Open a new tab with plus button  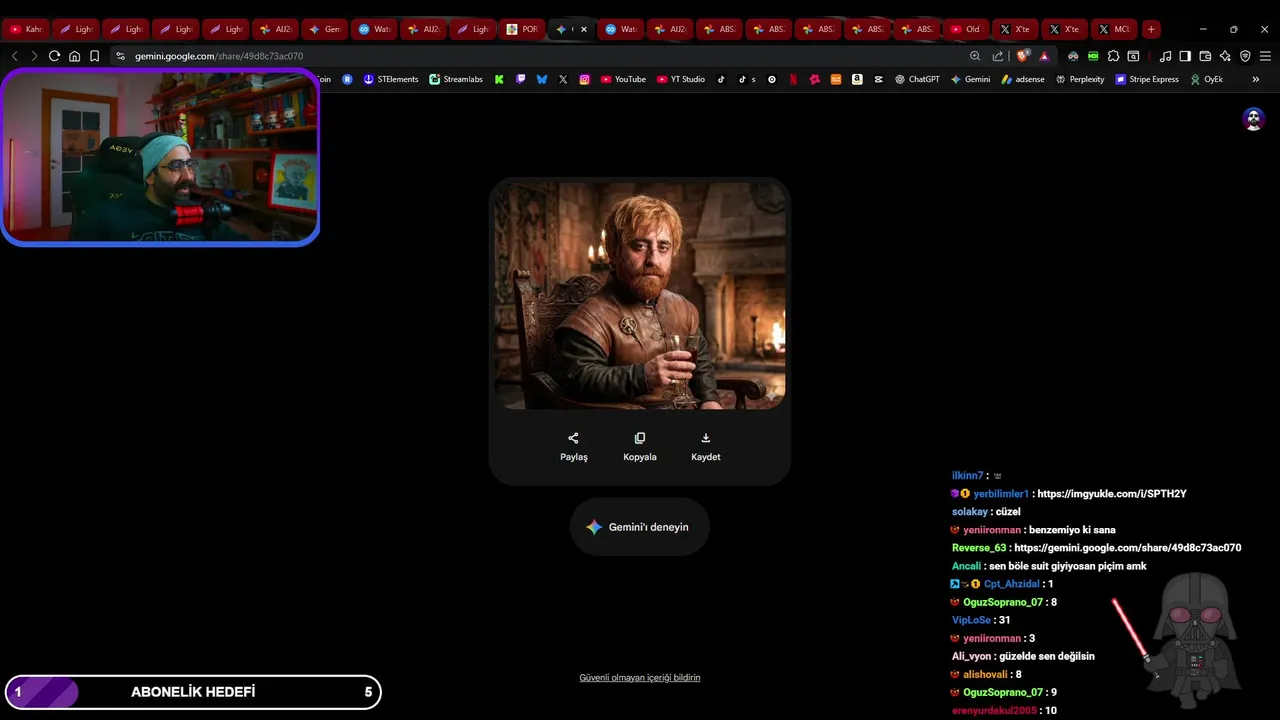click(x=1151, y=29)
